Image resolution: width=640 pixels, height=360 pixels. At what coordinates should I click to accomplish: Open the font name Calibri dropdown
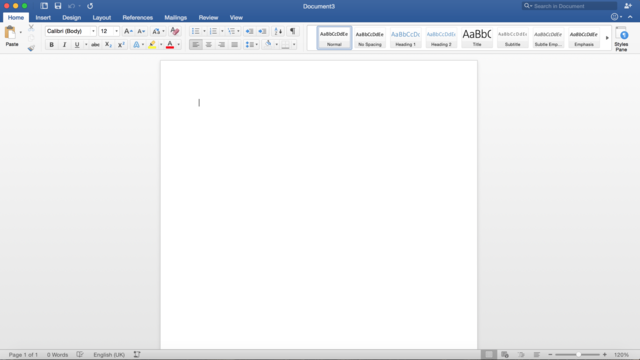(93, 31)
